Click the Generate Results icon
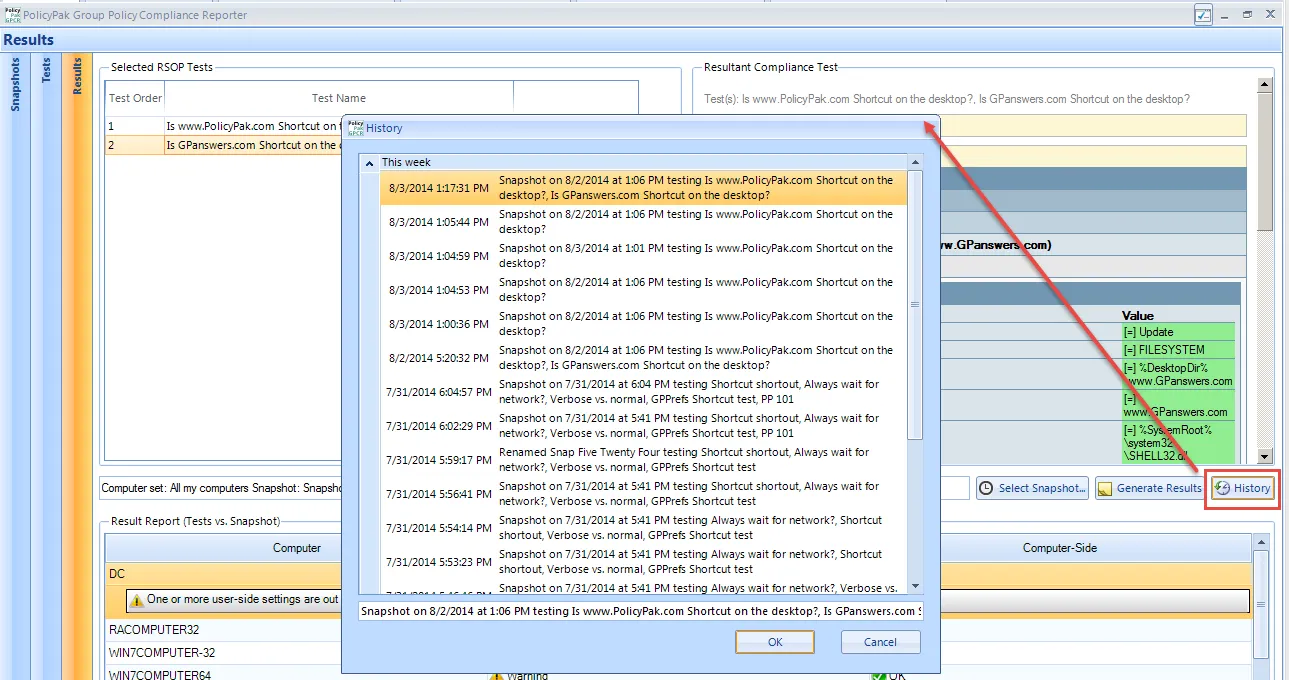 tap(1105, 488)
